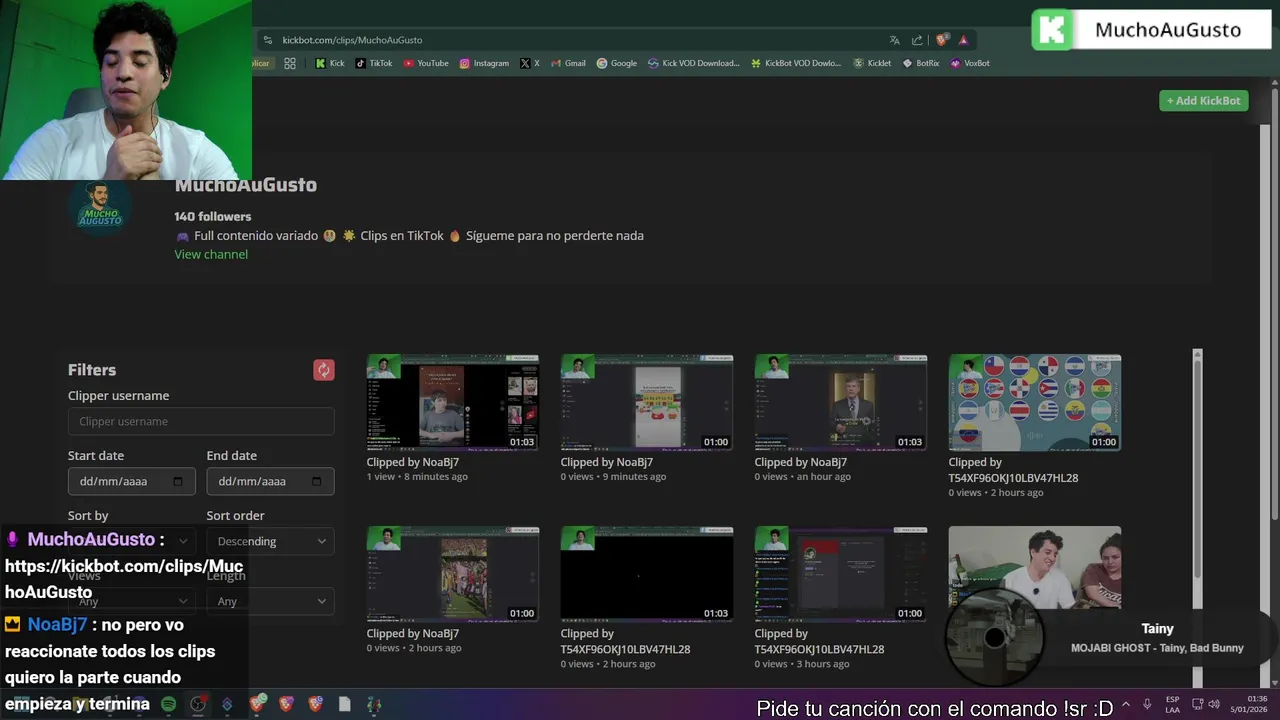Click the Filters heading
Viewport: 1280px width, 720px height.
(92, 370)
